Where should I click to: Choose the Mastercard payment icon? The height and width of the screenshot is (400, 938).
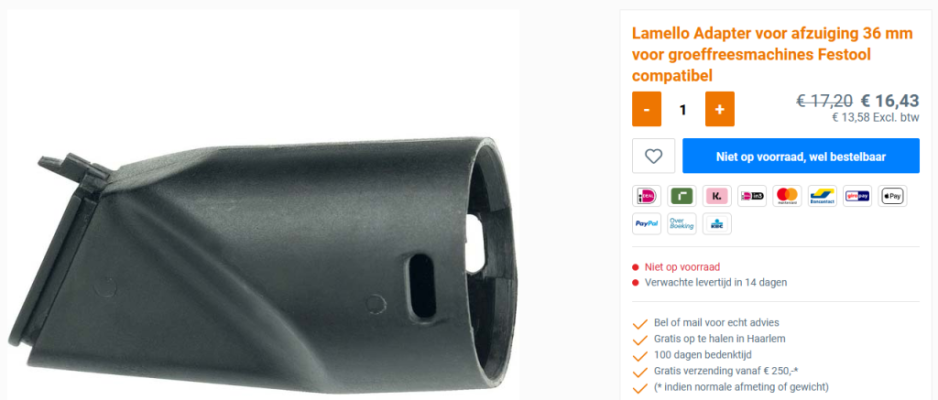click(787, 196)
